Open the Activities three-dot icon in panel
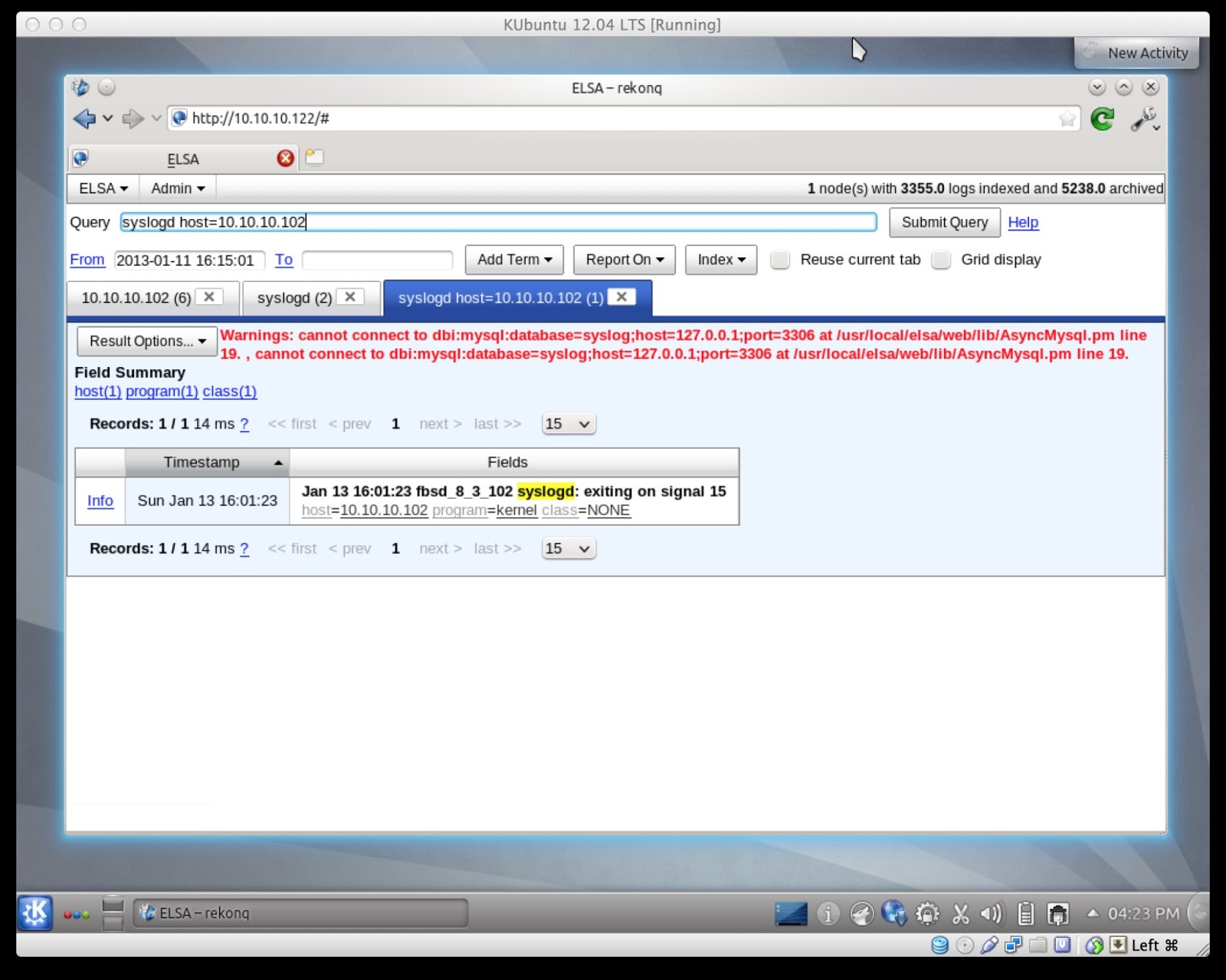This screenshot has height=980, width=1226. [x=77, y=914]
